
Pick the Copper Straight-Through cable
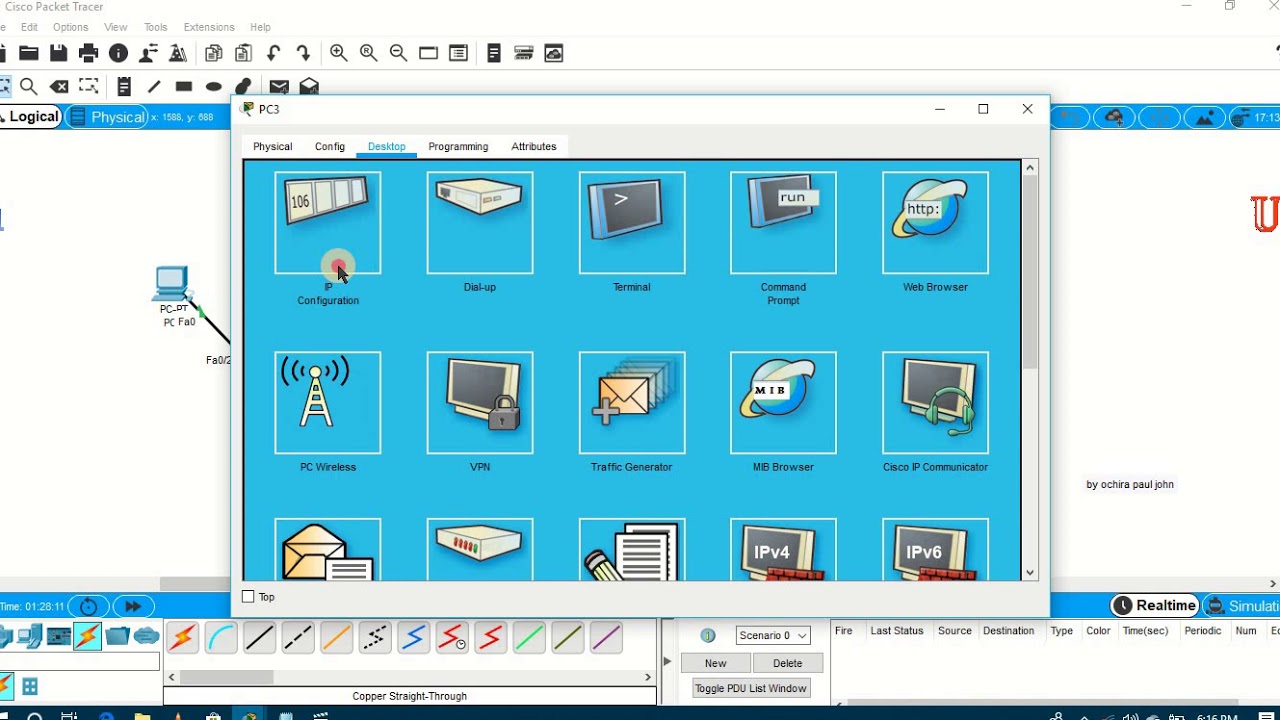pyautogui.click(x=259, y=637)
